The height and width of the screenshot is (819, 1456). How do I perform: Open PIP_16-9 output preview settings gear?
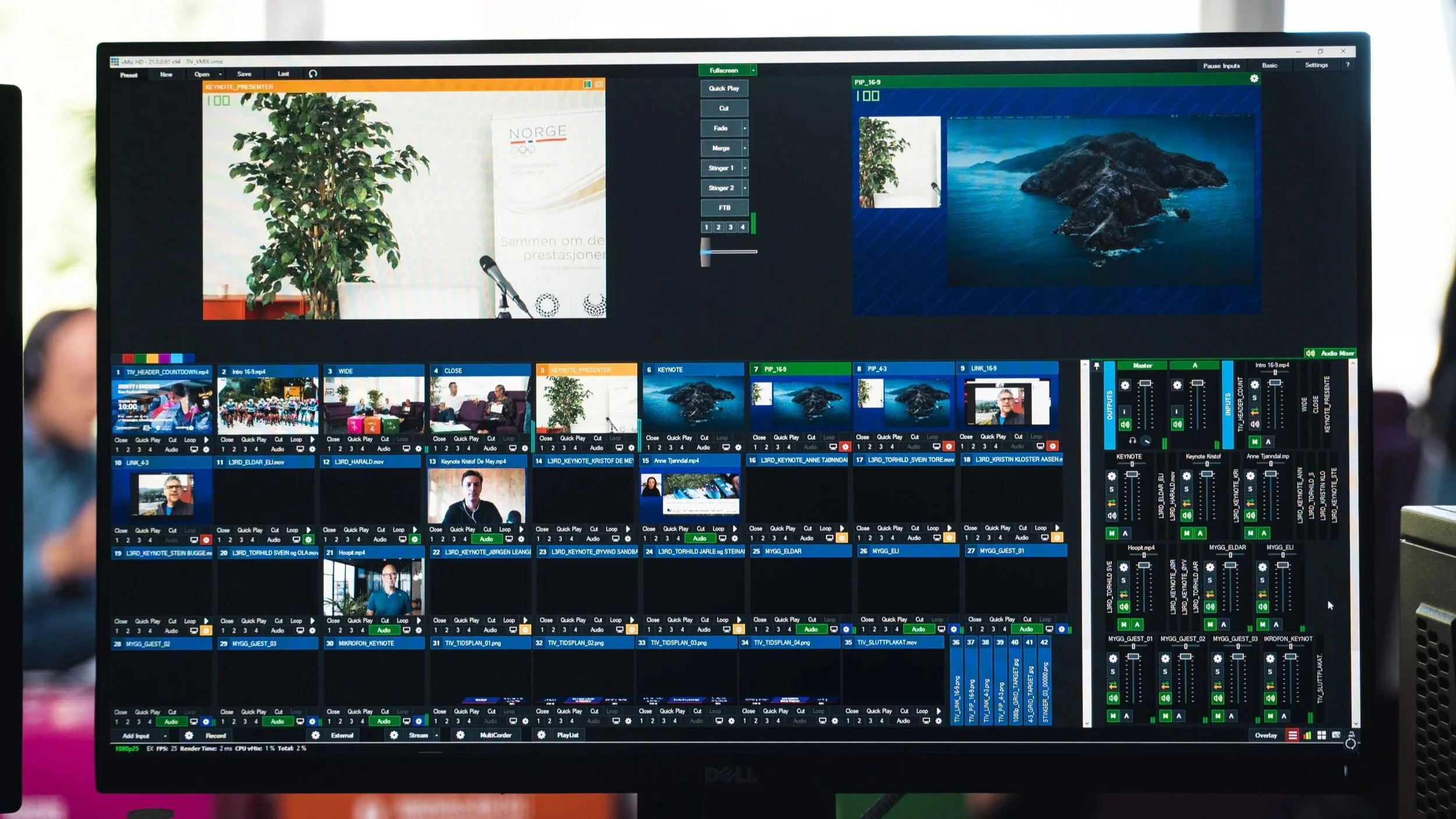pos(1254,78)
